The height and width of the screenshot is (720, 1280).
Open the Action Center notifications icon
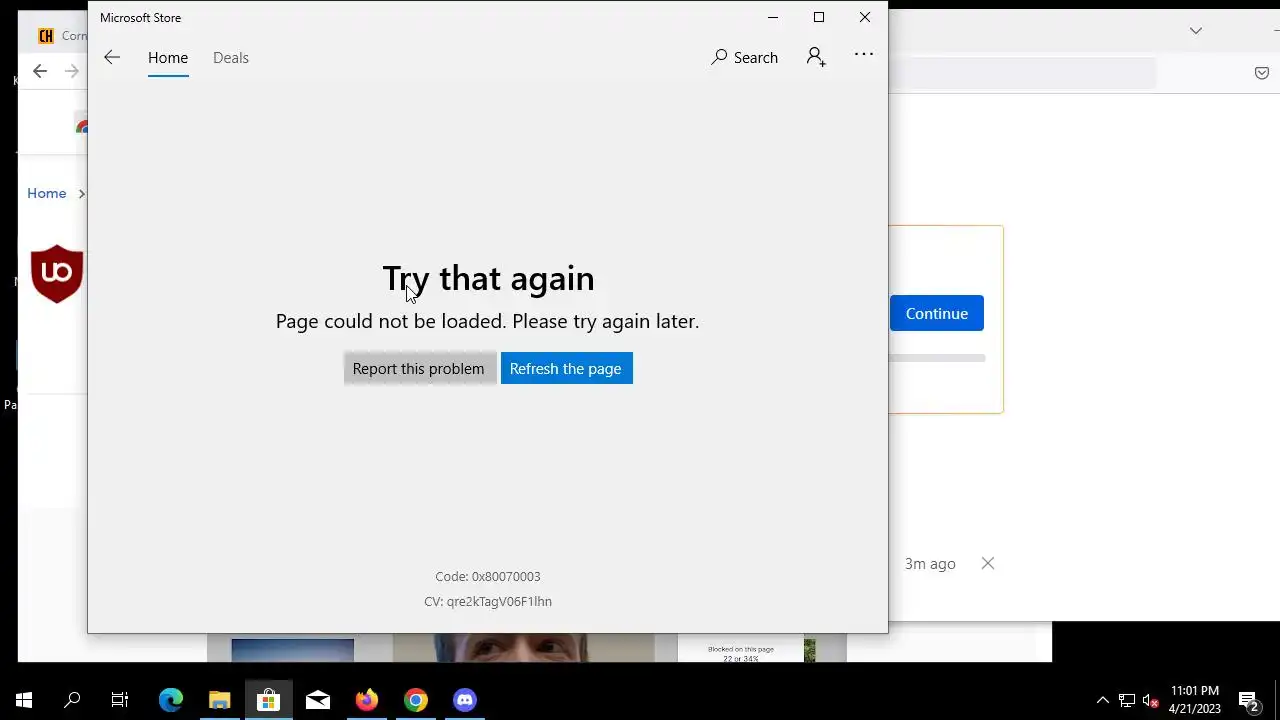pos(1248,700)
